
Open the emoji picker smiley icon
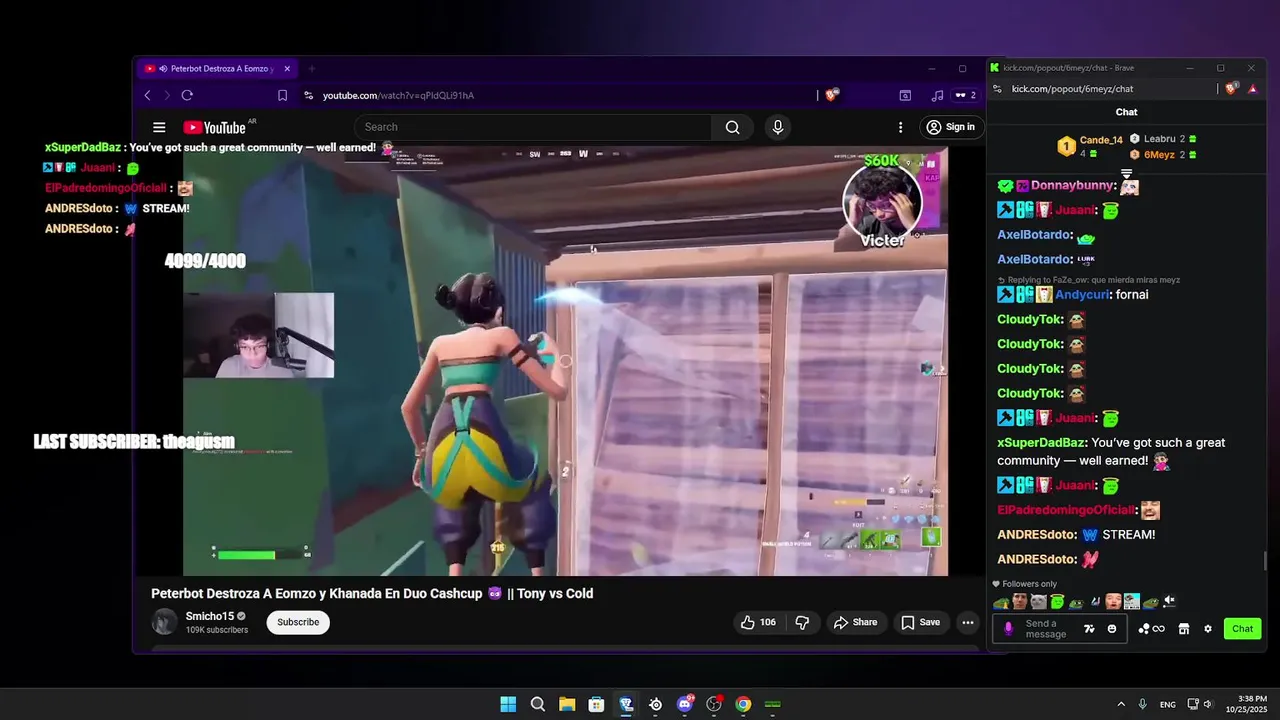[1112, 629]
